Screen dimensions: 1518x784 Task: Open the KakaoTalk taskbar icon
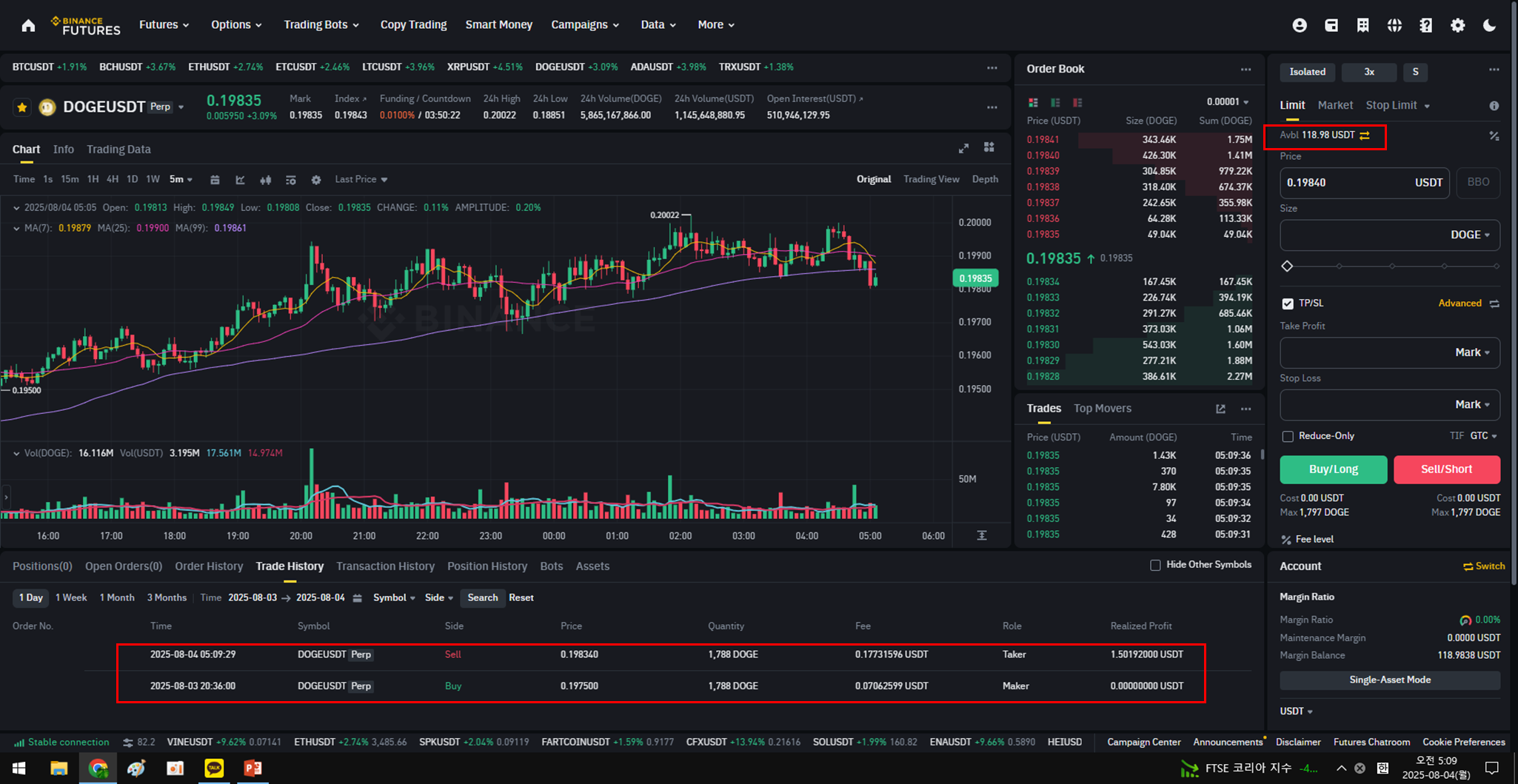click(x=214, y=768)
